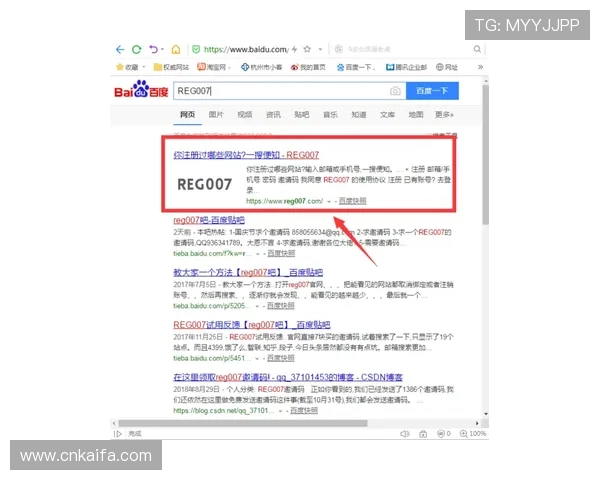
Task: Open 百度快照 for the reg007.com result
Action: pos(352,201)
